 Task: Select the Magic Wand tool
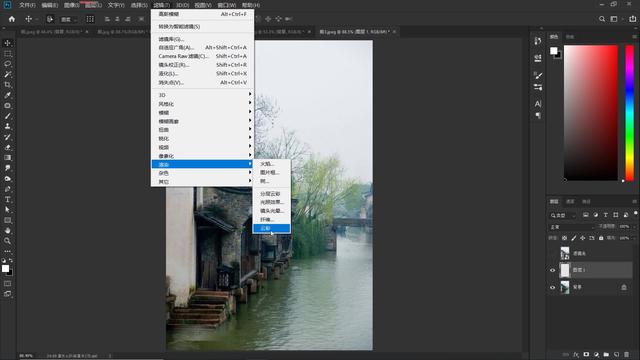click(x=7, y=74)
